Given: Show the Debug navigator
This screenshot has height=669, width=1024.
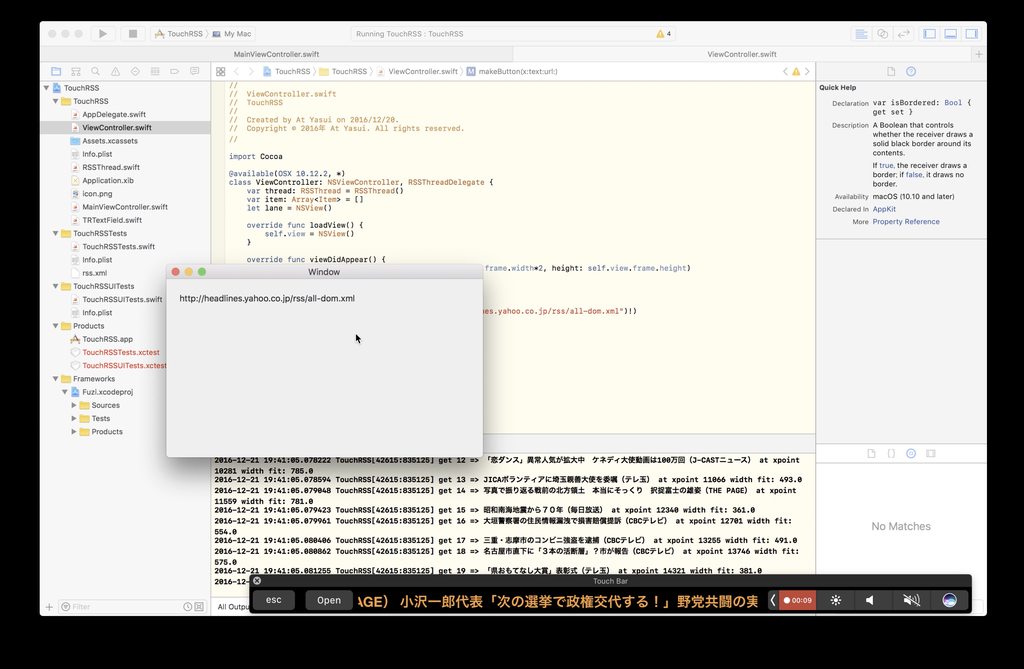Looking at the screenshot, I should [155, 71].
